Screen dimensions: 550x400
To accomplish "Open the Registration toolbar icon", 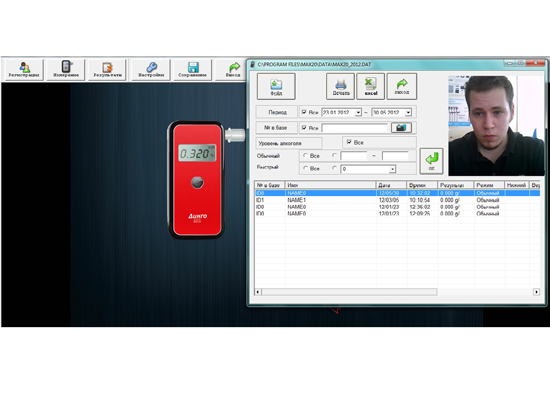I will click(24, 69).
